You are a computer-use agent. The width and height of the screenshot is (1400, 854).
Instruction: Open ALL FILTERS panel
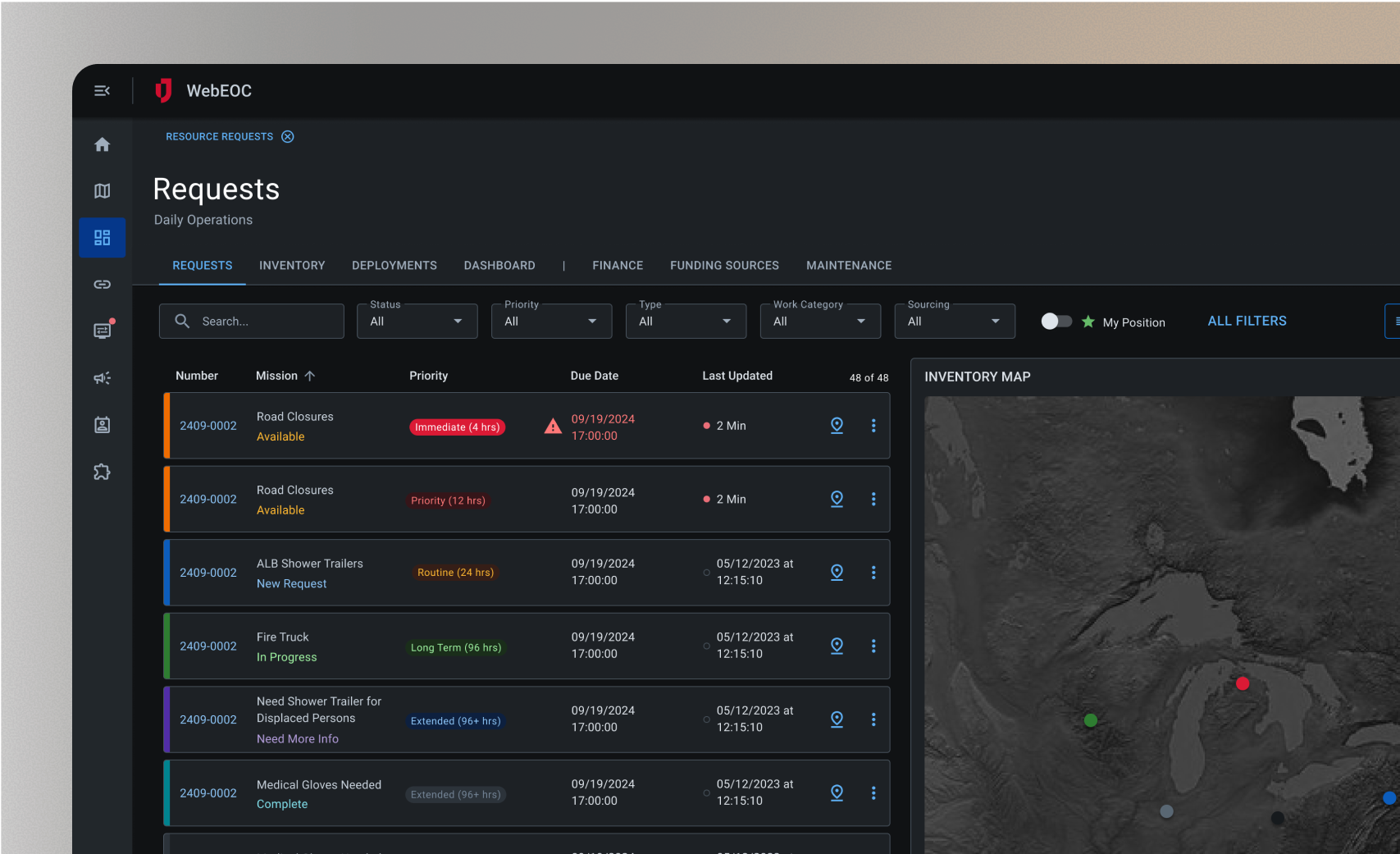(1247, 322)
